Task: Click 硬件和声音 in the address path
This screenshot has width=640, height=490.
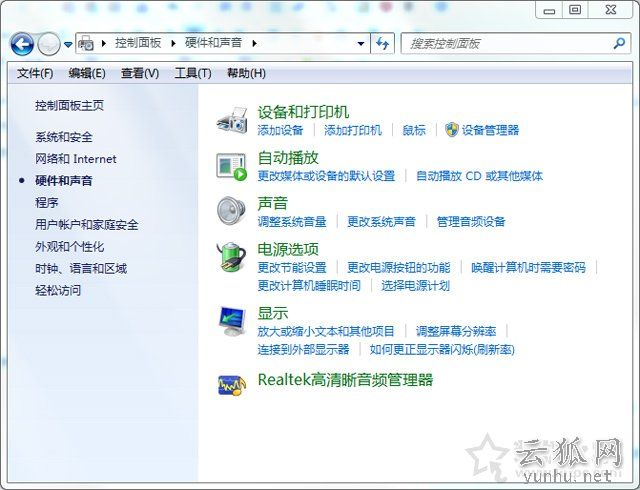Action: (213, 42)
